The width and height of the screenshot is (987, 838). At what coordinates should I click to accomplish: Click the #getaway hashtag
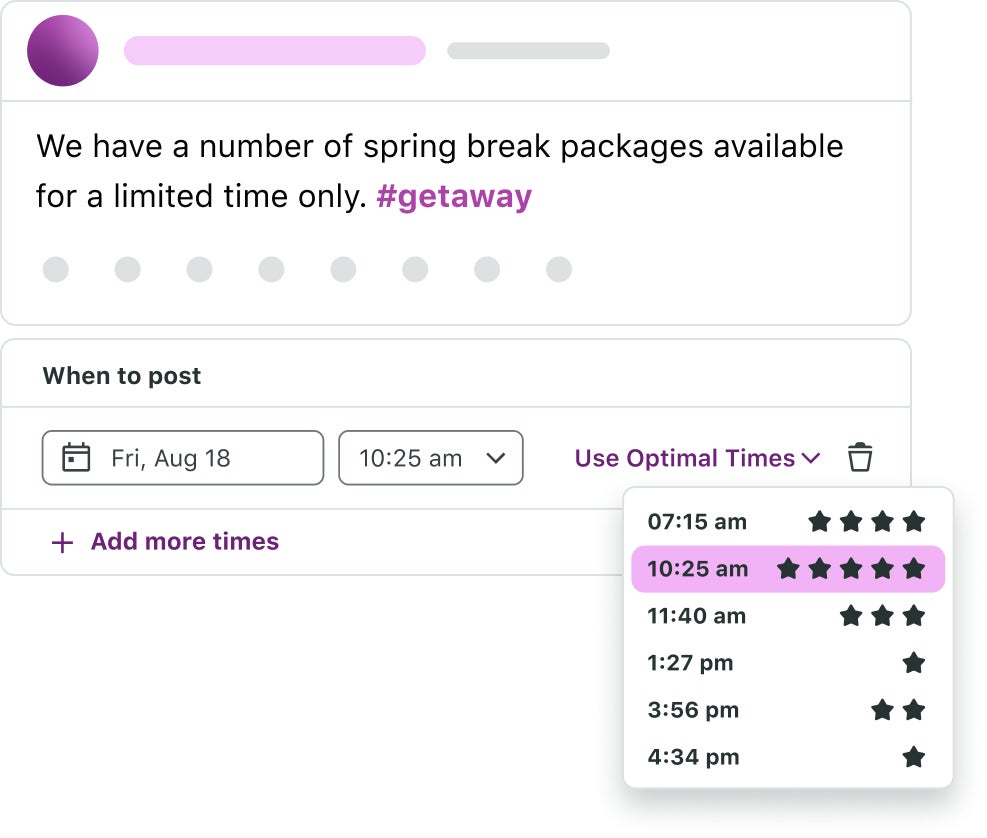(455, 196)
